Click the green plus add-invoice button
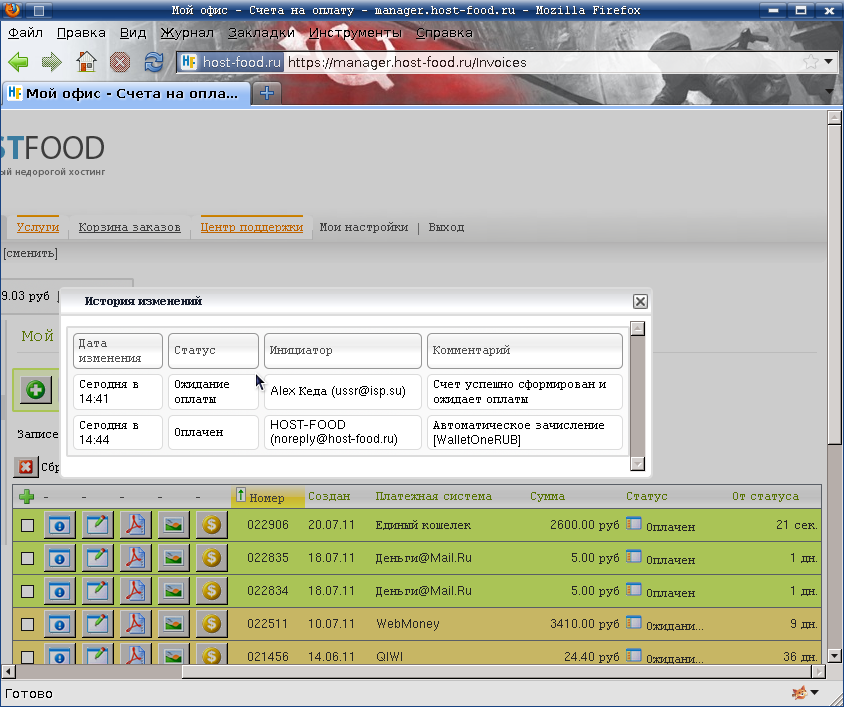This screenshot has width=844, height=707. pos(36,389)
